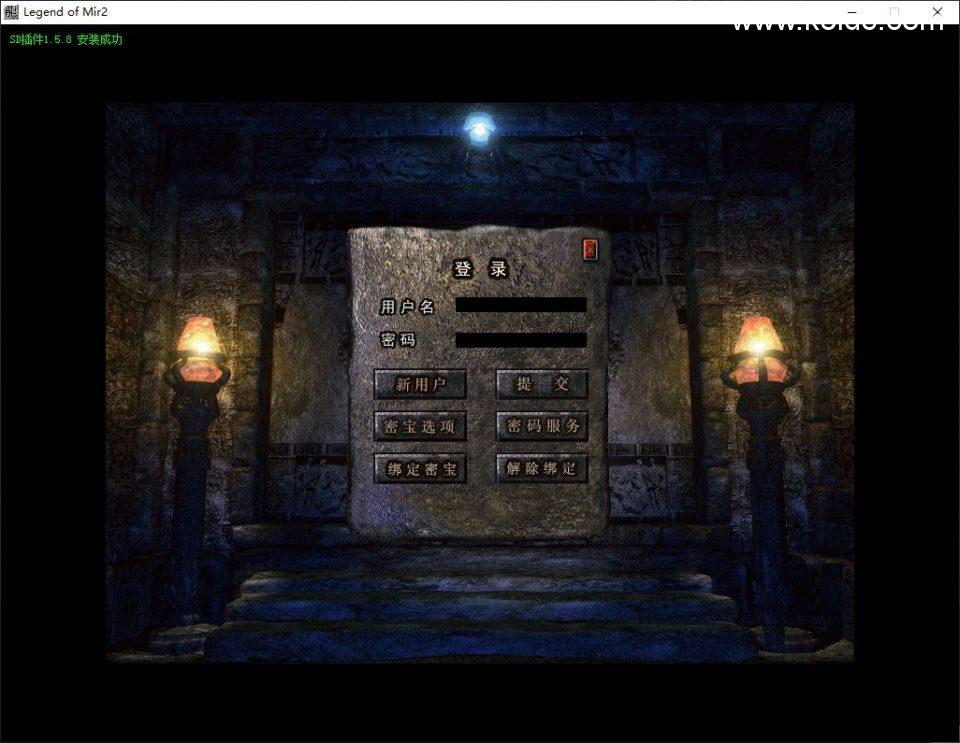Close the login panel with the red X
Image resolution: width=960 pixels, height=743 pixels.
(x=590, y=249)
